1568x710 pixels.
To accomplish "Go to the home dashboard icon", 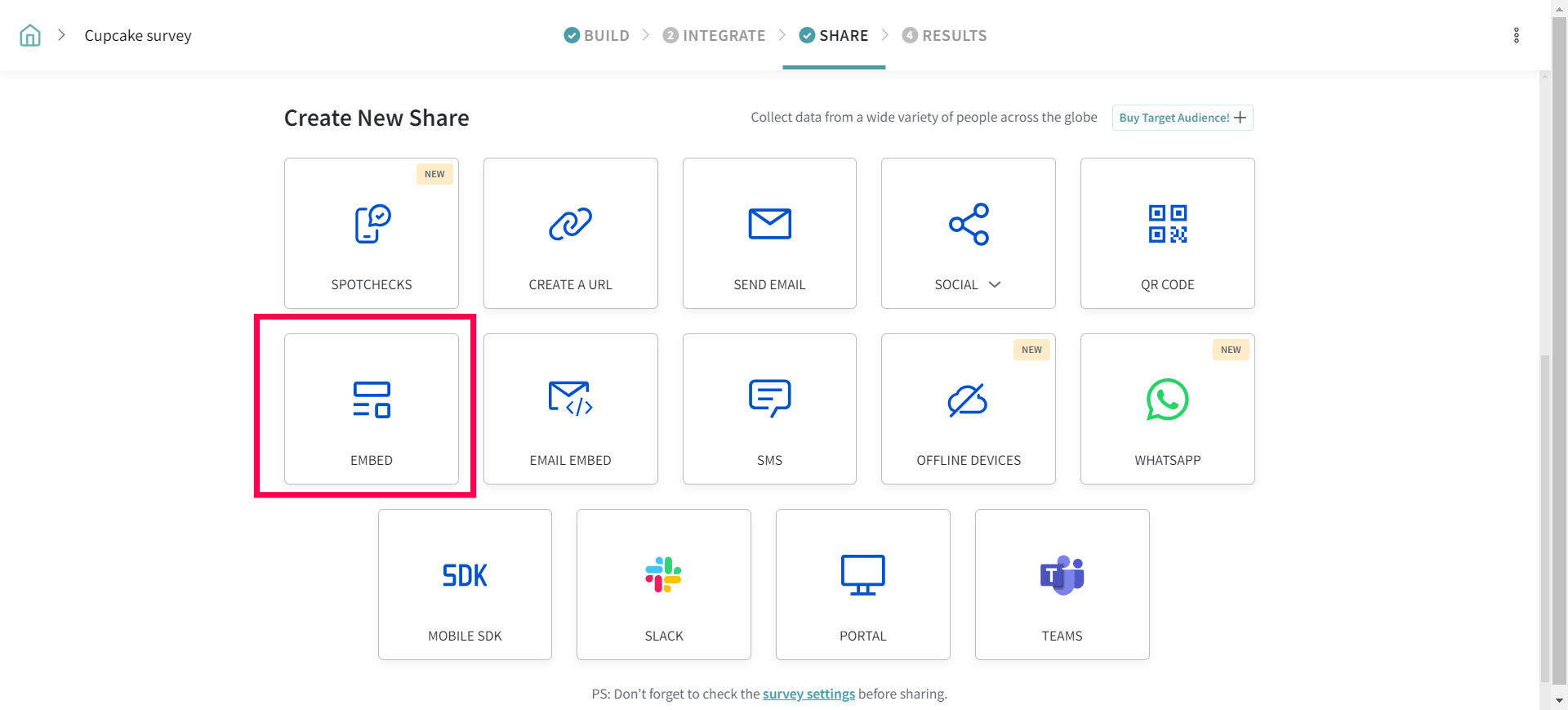I will point(30,35).
